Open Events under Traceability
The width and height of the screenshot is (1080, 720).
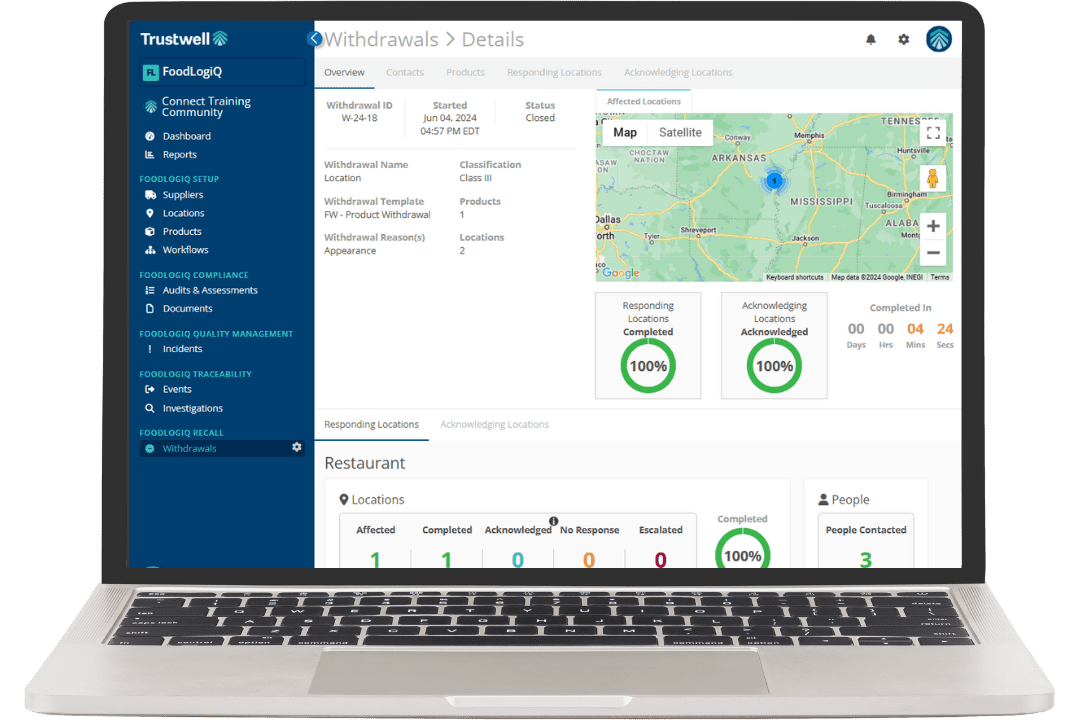coord(177,389)
